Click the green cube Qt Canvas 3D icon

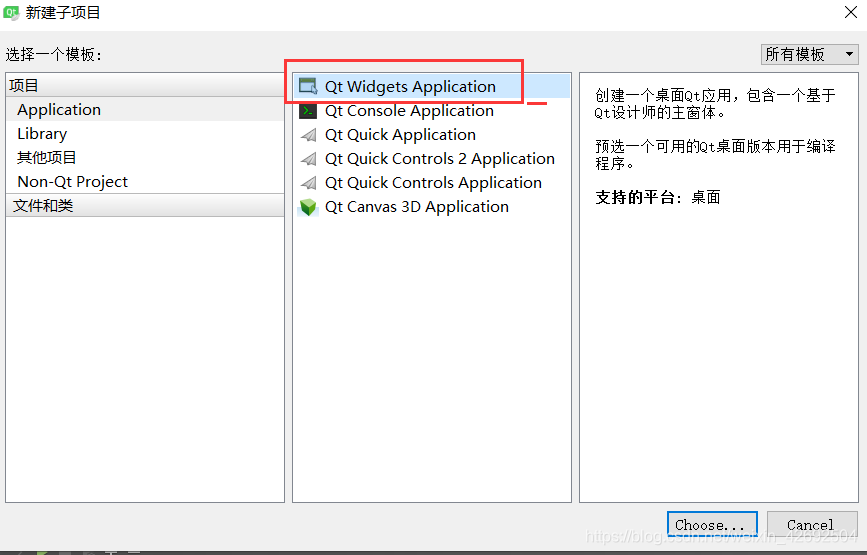pos(308,207)
